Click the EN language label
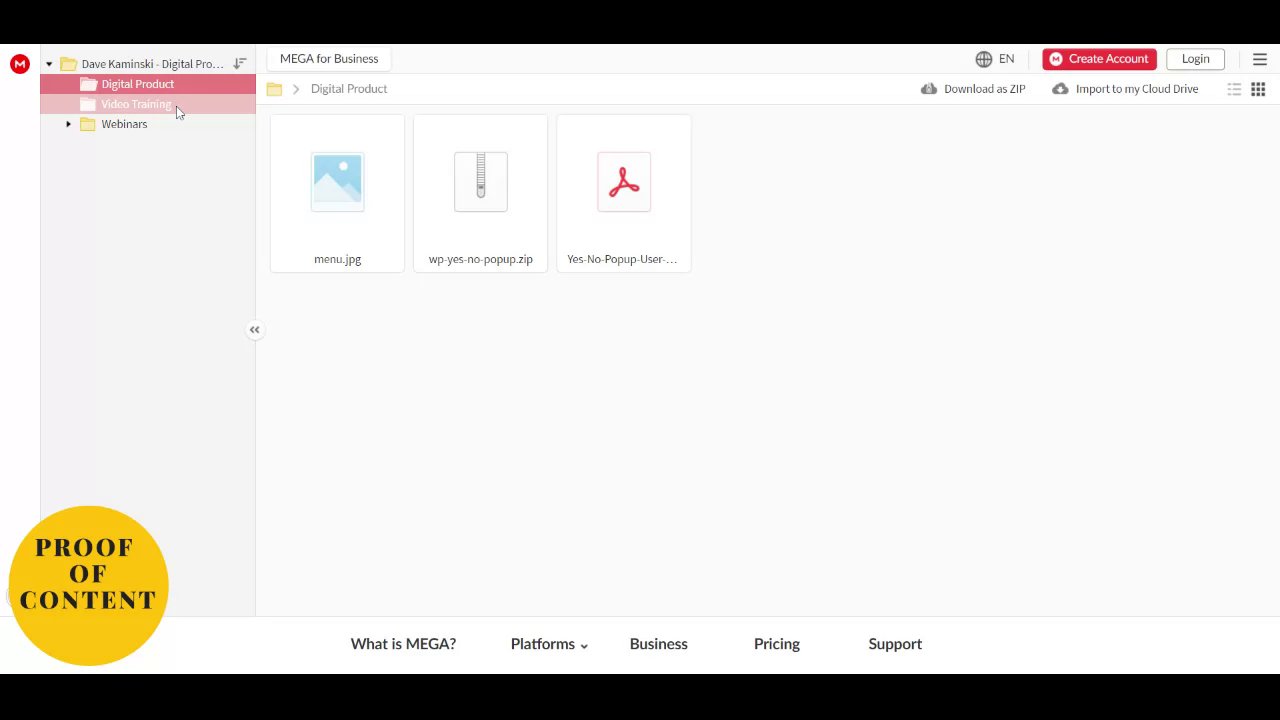 [1006, 59]
